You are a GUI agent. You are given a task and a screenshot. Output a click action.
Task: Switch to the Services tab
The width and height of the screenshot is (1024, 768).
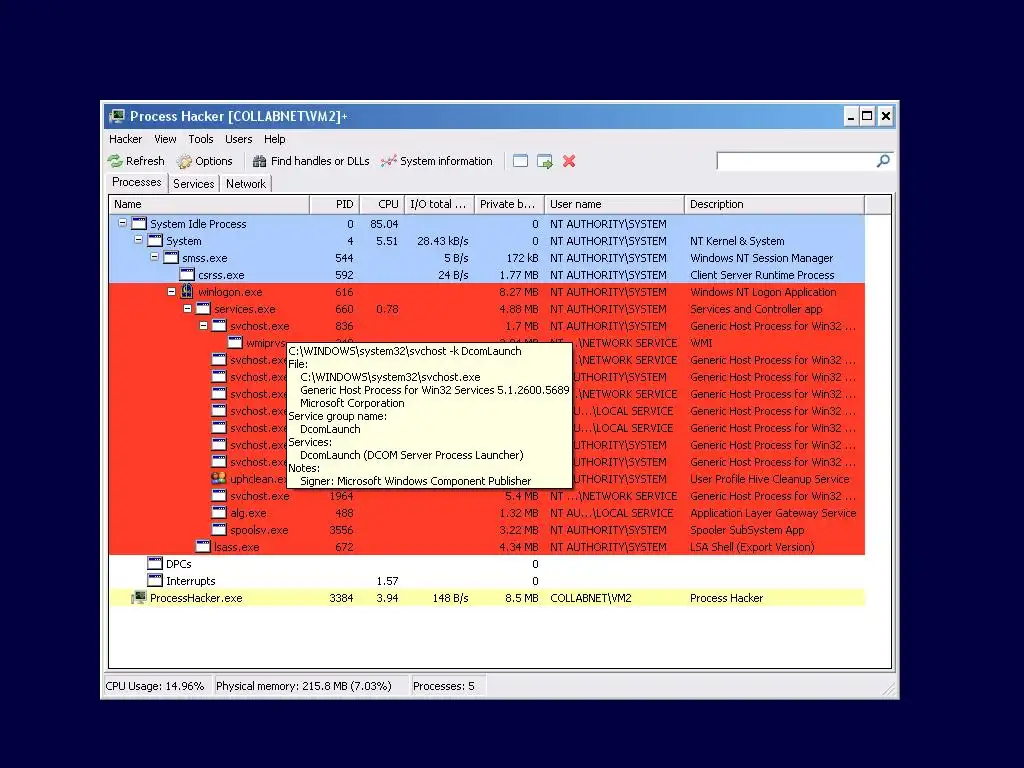(x=193, y=184)
